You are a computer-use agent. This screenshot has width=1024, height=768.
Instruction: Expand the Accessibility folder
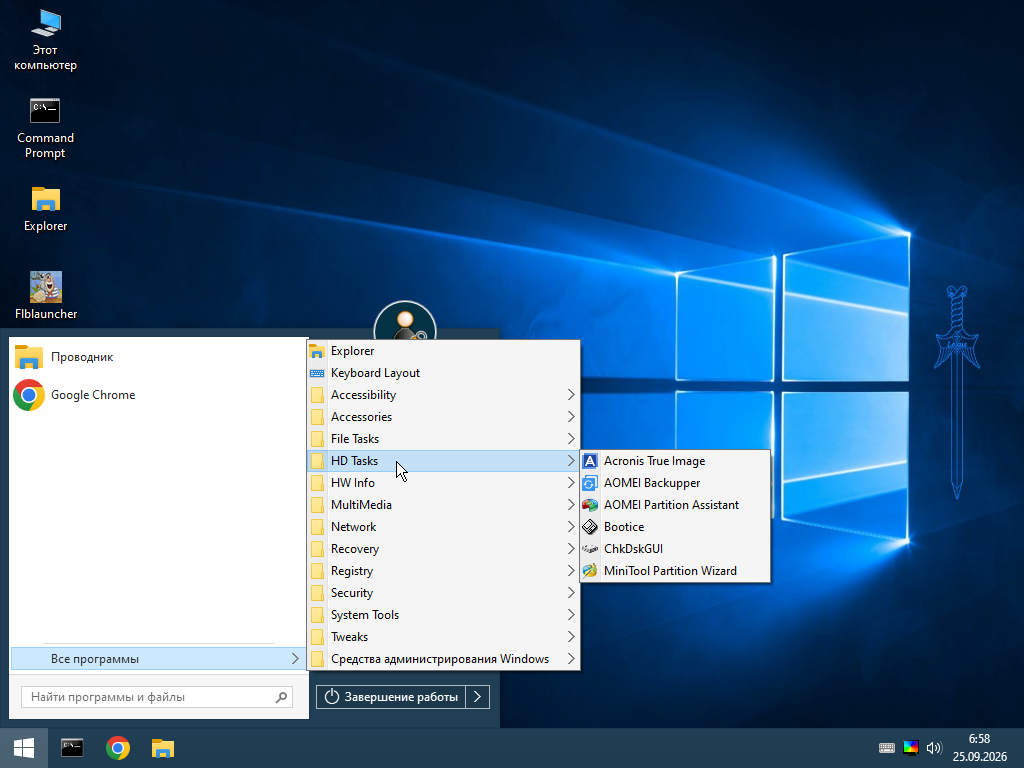443,394
